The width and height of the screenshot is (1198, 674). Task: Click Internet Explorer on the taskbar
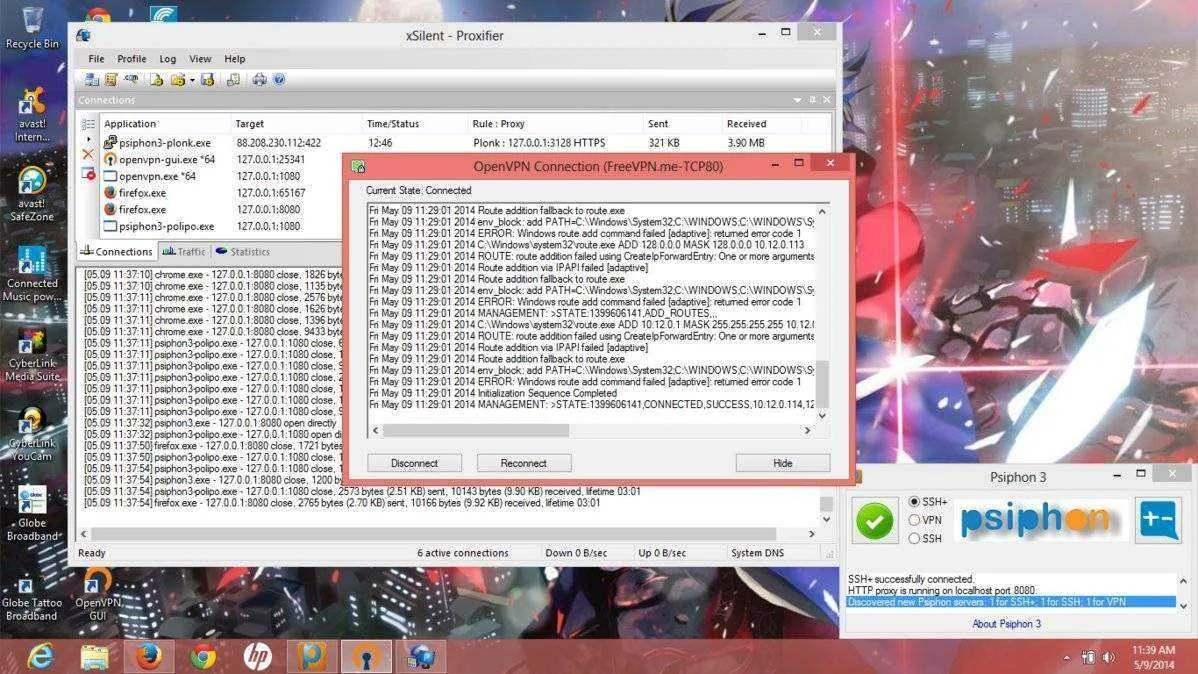coord(40,656)
